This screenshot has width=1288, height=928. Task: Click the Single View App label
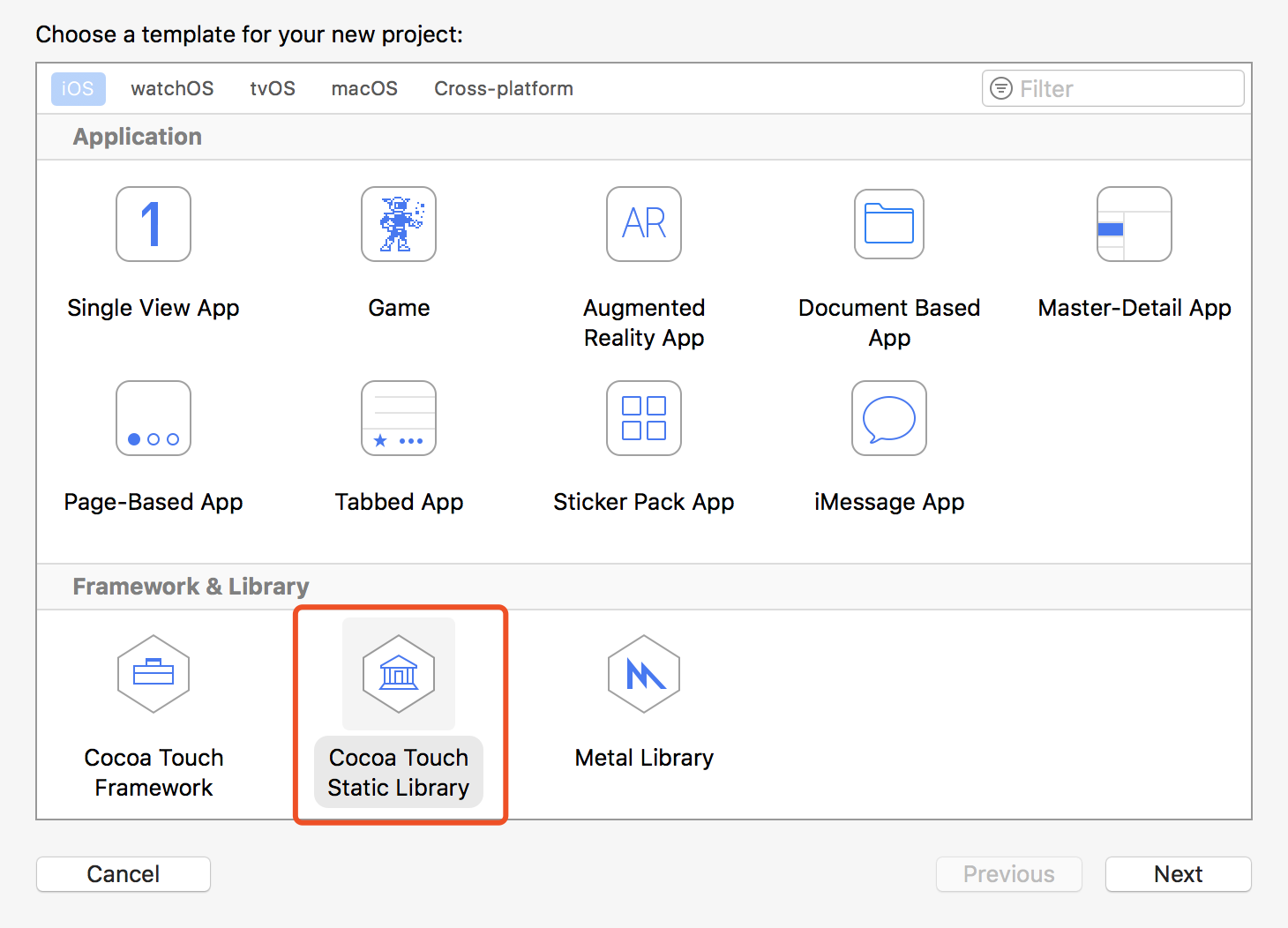pyautogui.click(x=154, y=308)
